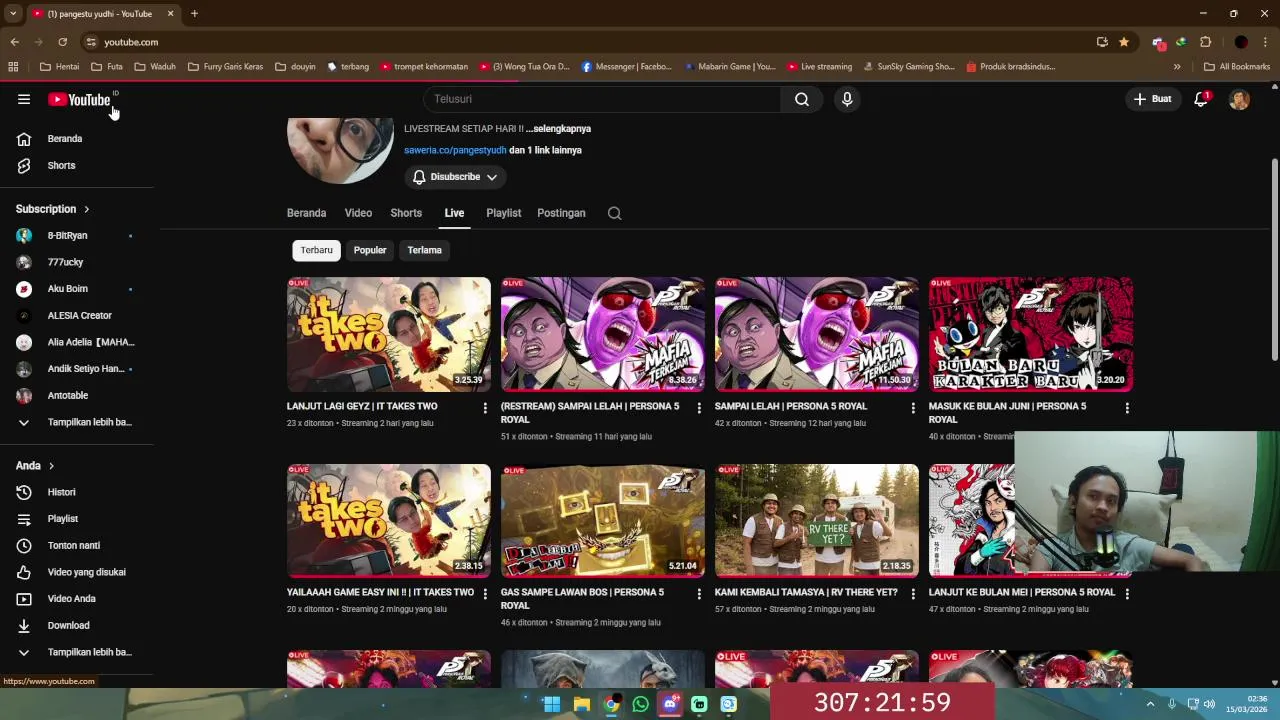This screenshot has width=1280, height=720.
Task: Open GAS SAMPE LAWAN BOS thumbnail
Action: click(x=603, y=520)
